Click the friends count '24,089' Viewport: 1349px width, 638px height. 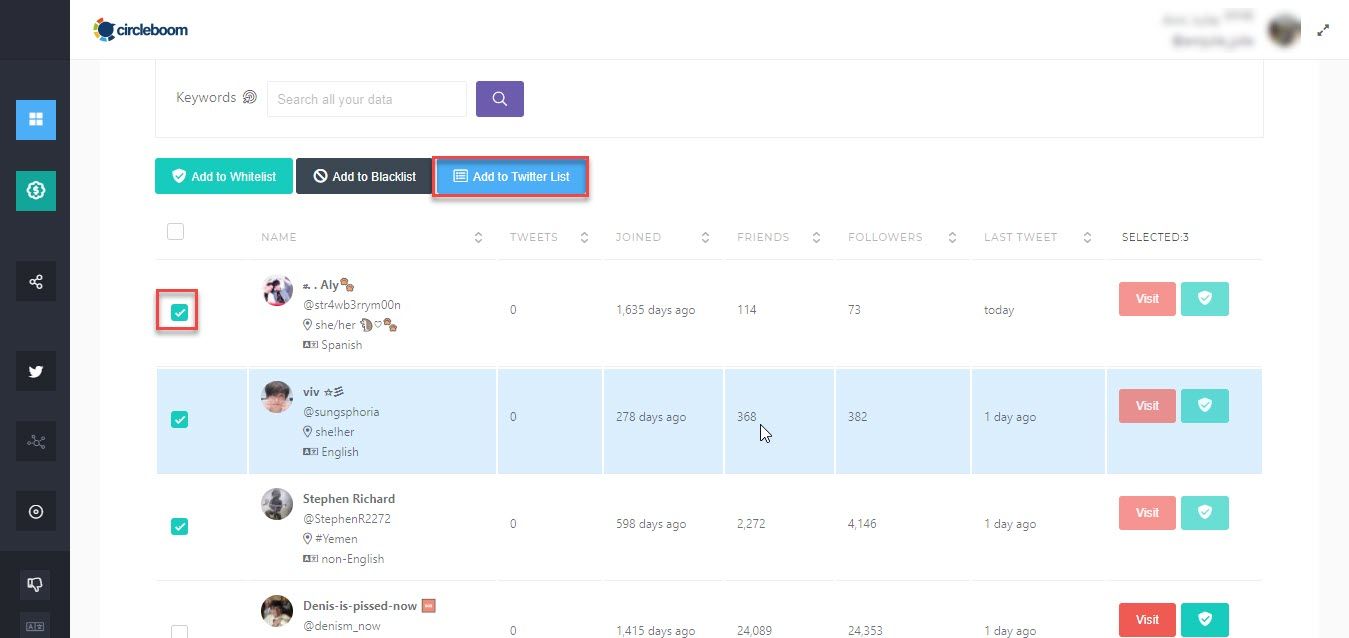click(x=755, y=631)
